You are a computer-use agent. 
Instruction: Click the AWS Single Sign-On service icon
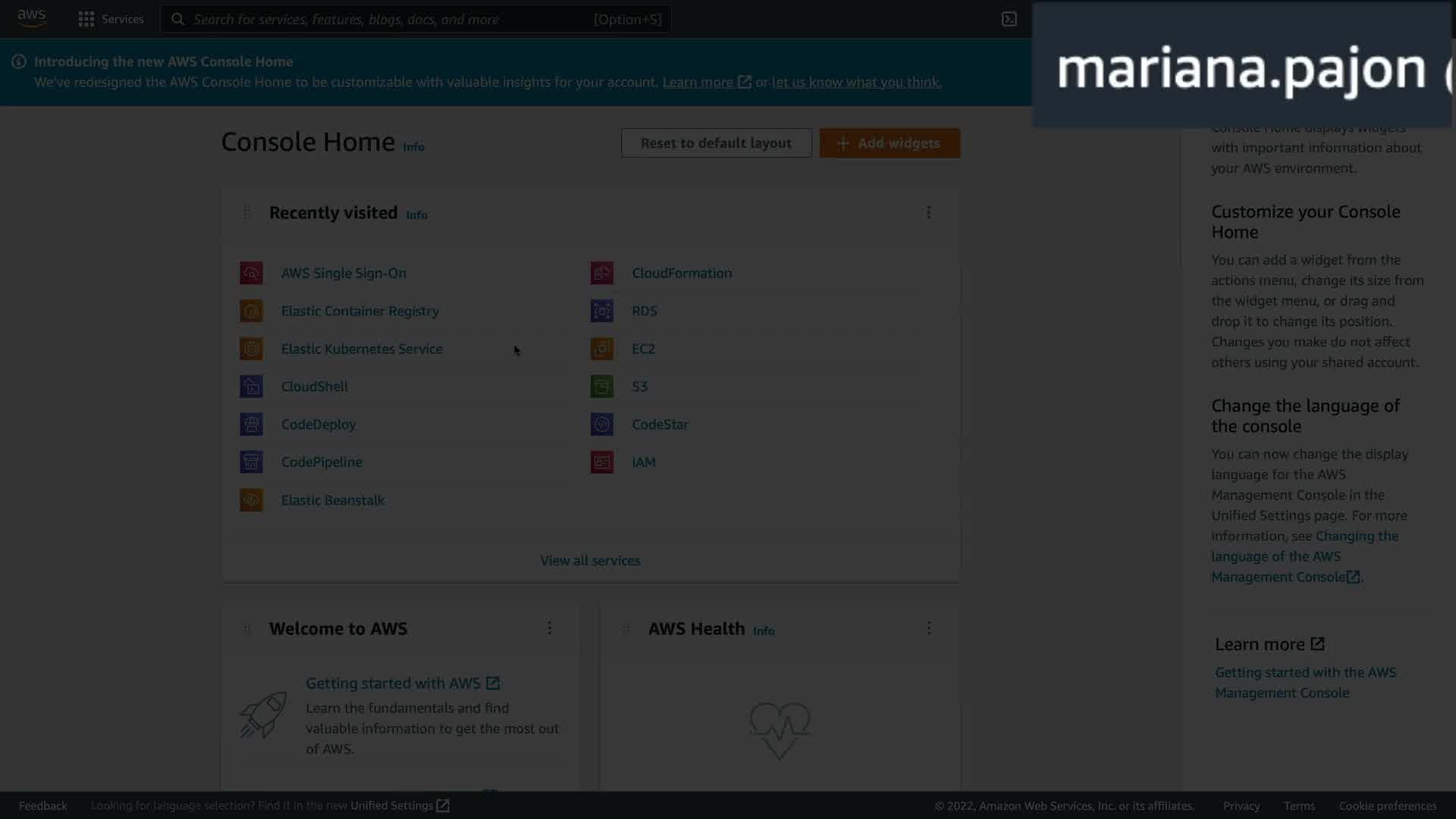(x=251, y=273)
